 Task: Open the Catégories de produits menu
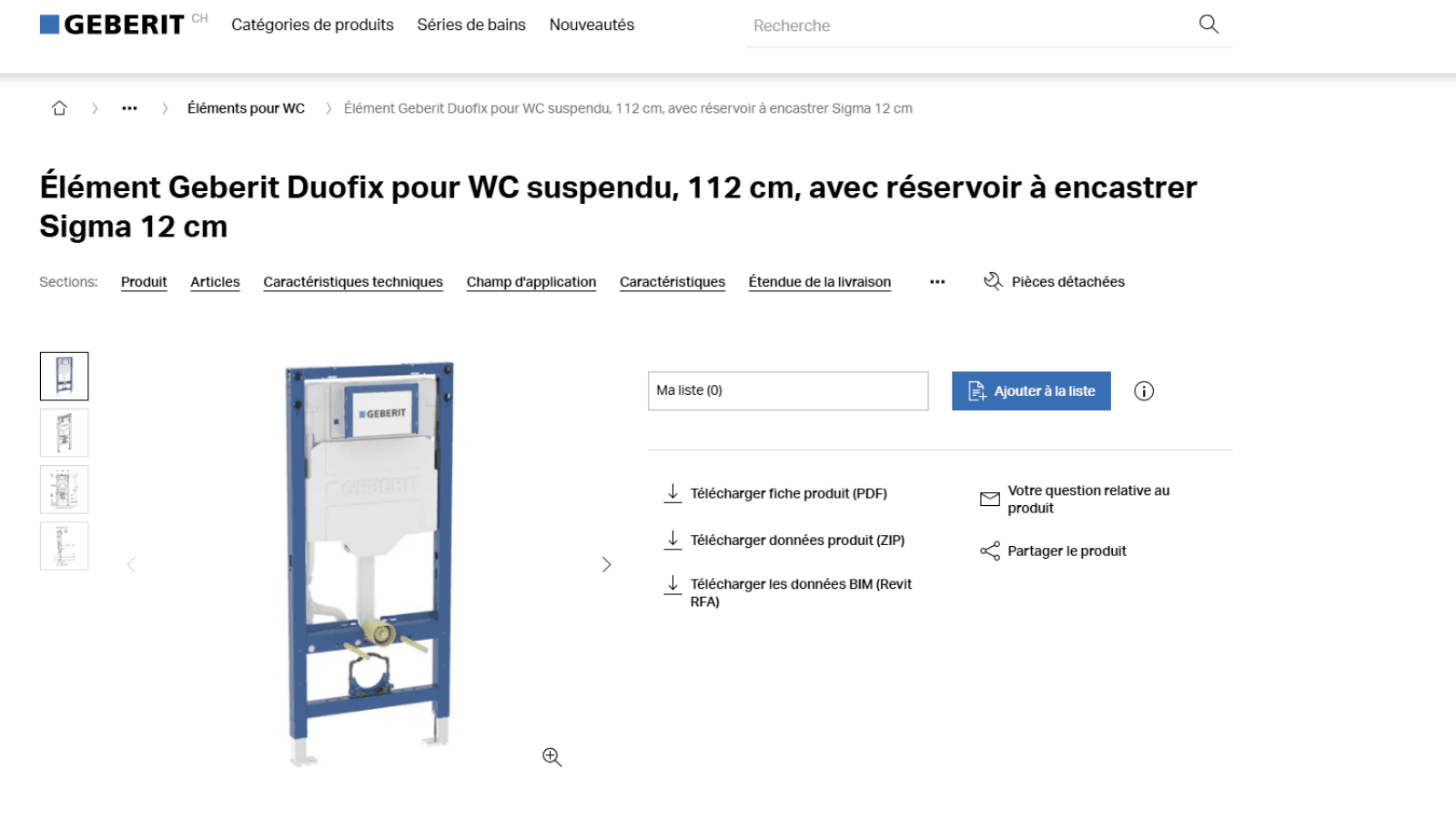[x=312, y=25]
